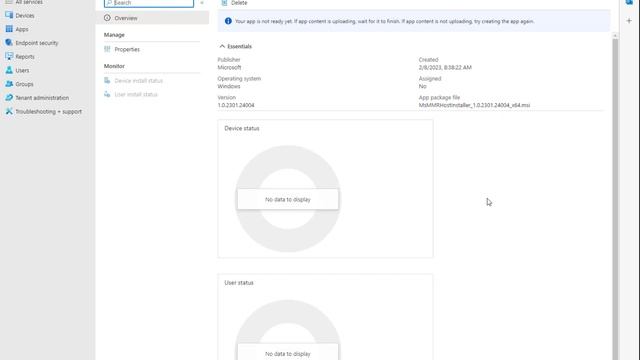Screen dimensions: 640x360
Task: Click the vertical scrollbar thumb
Action: click(615, 199)
